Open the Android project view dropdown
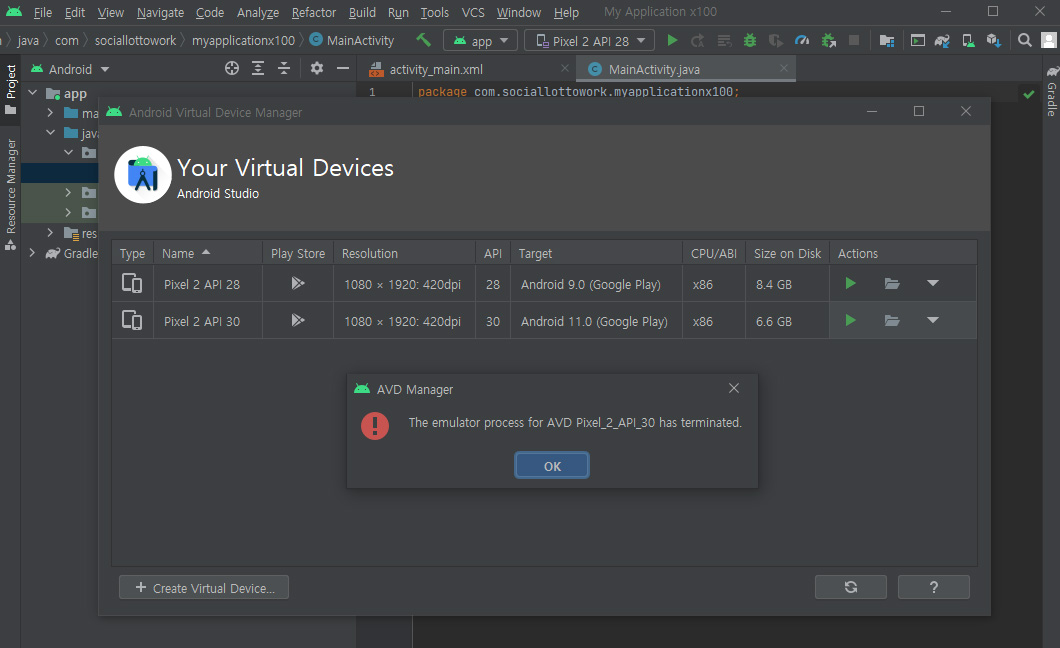 pyautogui.click(x=70, y=69)
